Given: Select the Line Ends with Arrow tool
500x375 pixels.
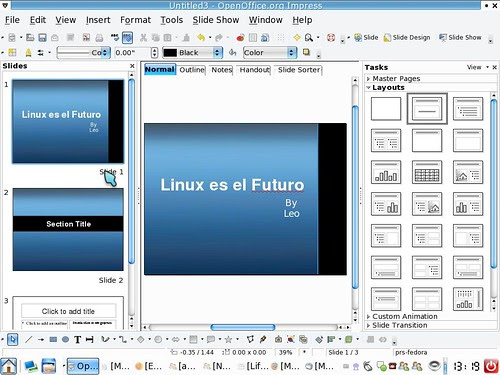Looking at the screenshot, I should pyautogui.click(x=41, y=340).
